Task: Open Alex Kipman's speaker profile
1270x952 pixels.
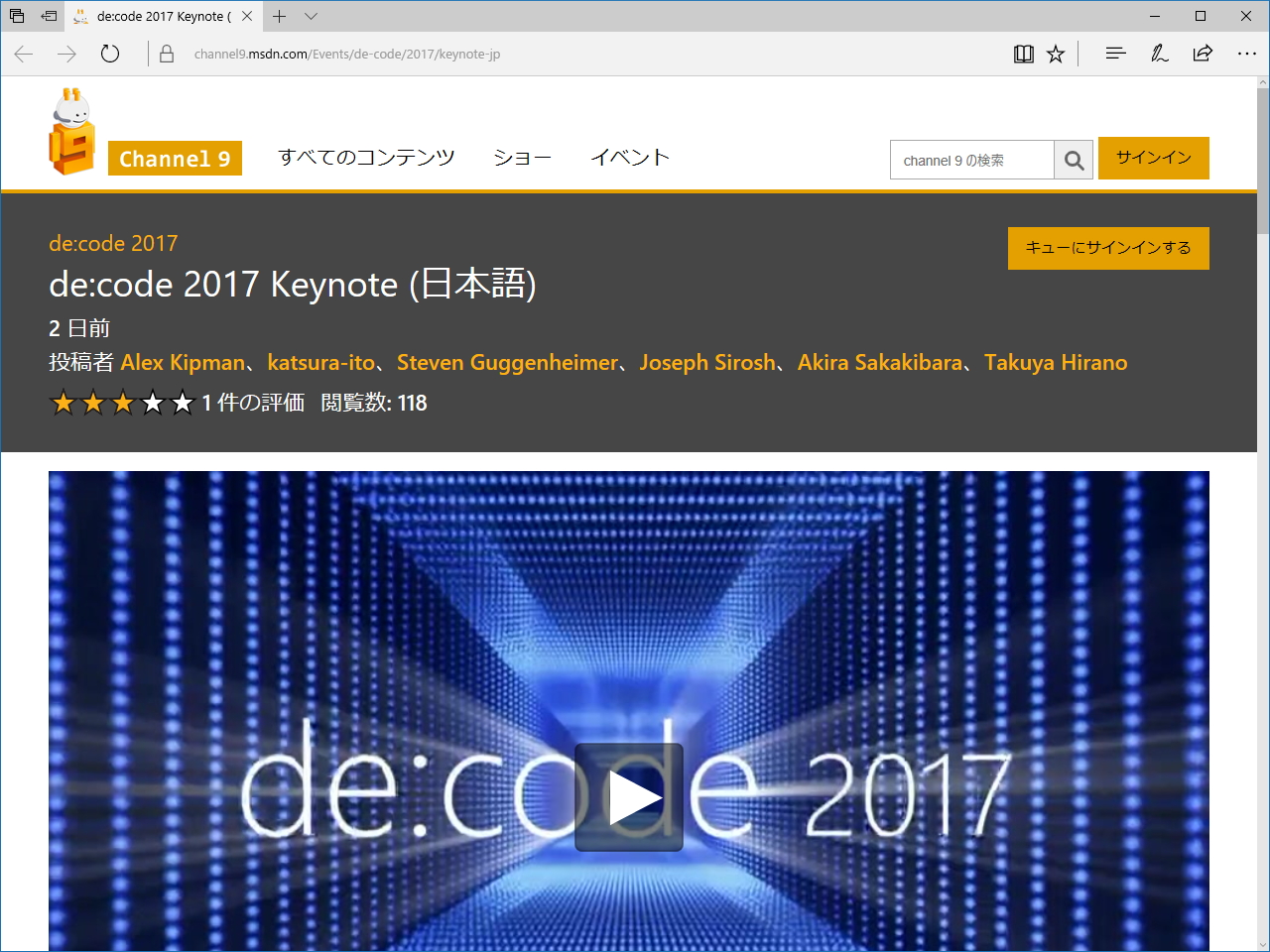Action: point(183,362)
